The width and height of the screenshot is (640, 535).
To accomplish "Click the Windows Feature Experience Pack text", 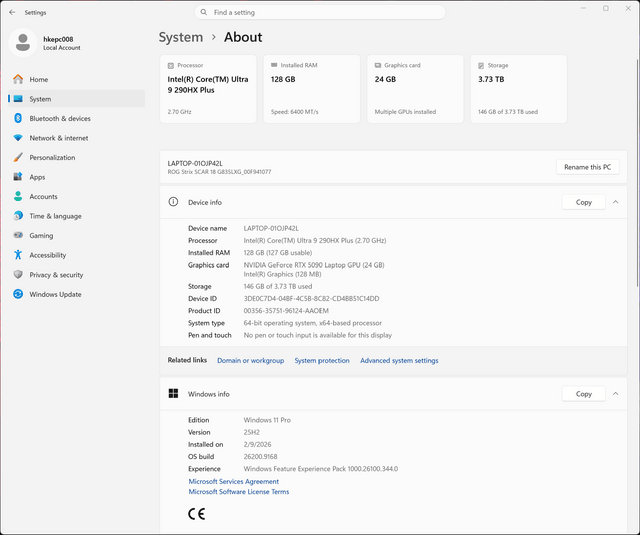I will tap(321, 469).
